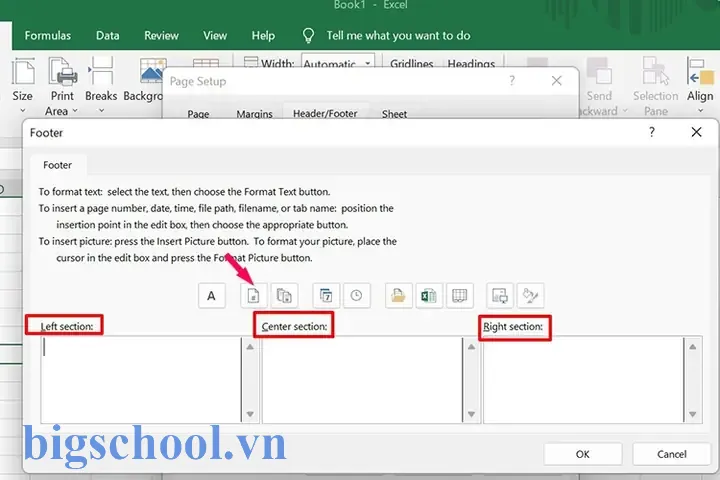Switch to Margins tab in Page Setup

[254, 113]
